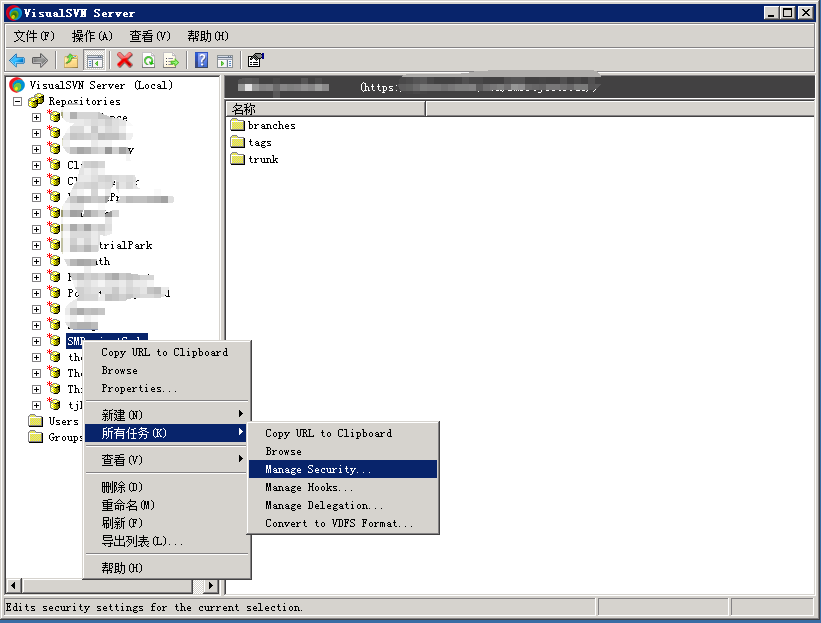
Task: Choose 导出列表(L)... in context menu
Action: (164, 541)
